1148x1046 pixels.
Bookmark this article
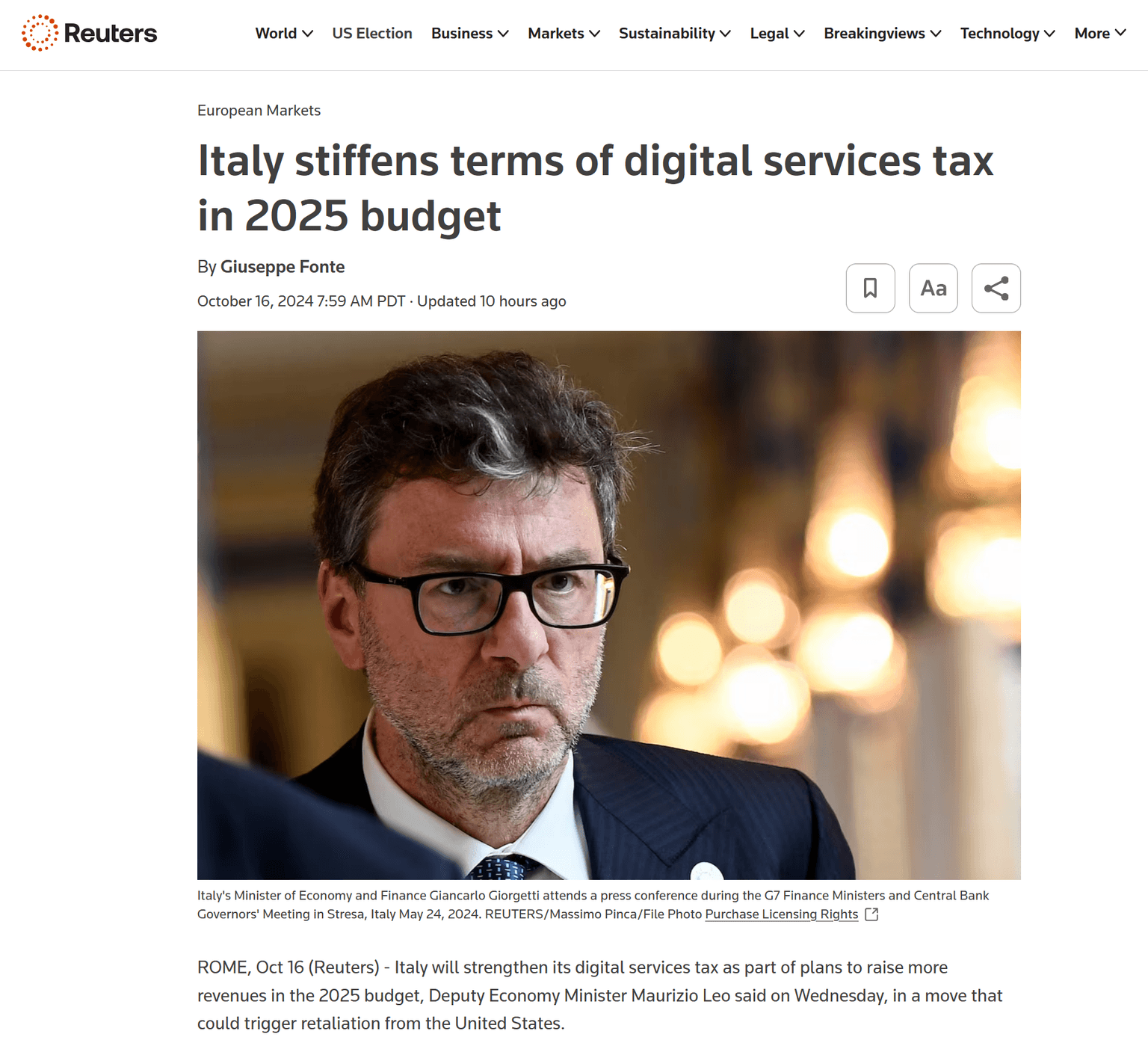870,288
